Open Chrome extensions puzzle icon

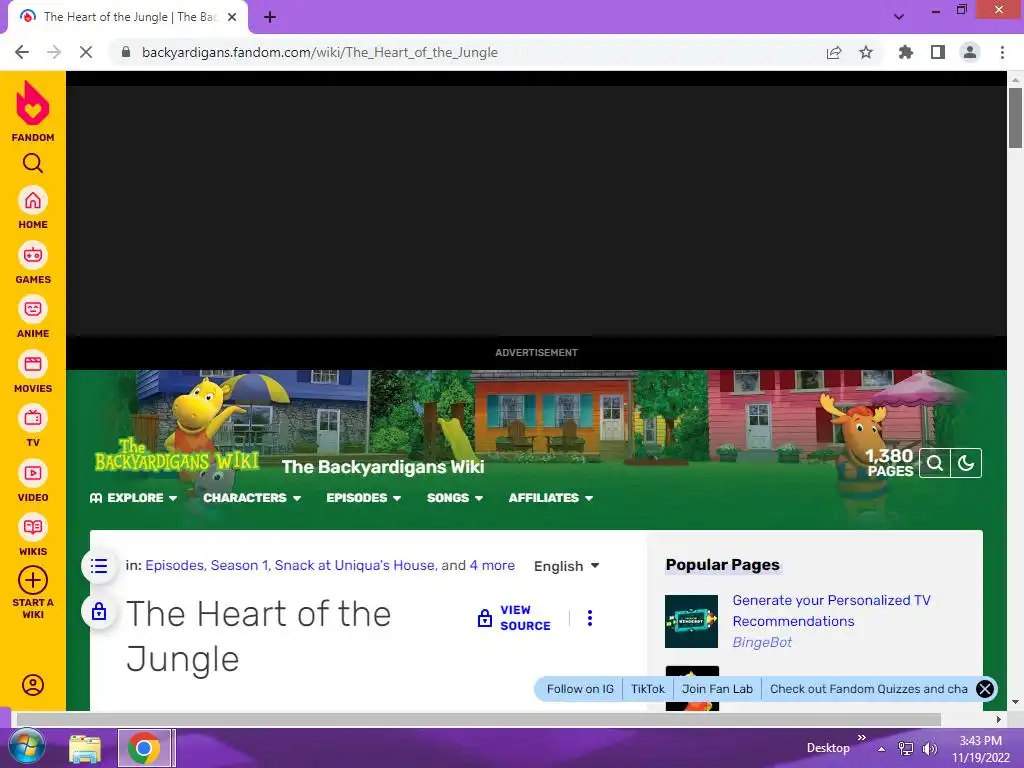click(906, 52)
